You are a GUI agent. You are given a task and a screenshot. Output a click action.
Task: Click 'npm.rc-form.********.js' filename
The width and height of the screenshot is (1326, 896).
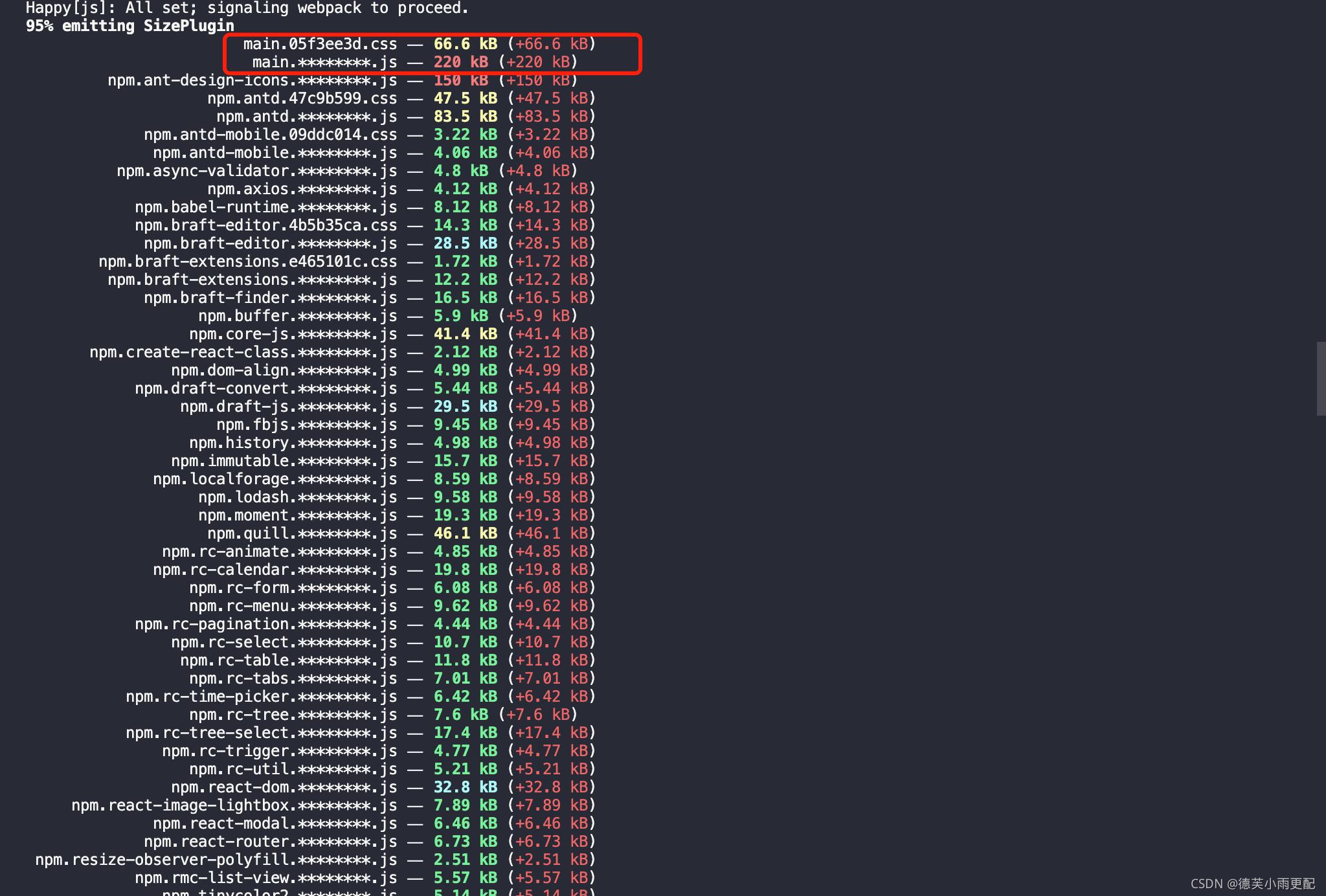point(293,588)
